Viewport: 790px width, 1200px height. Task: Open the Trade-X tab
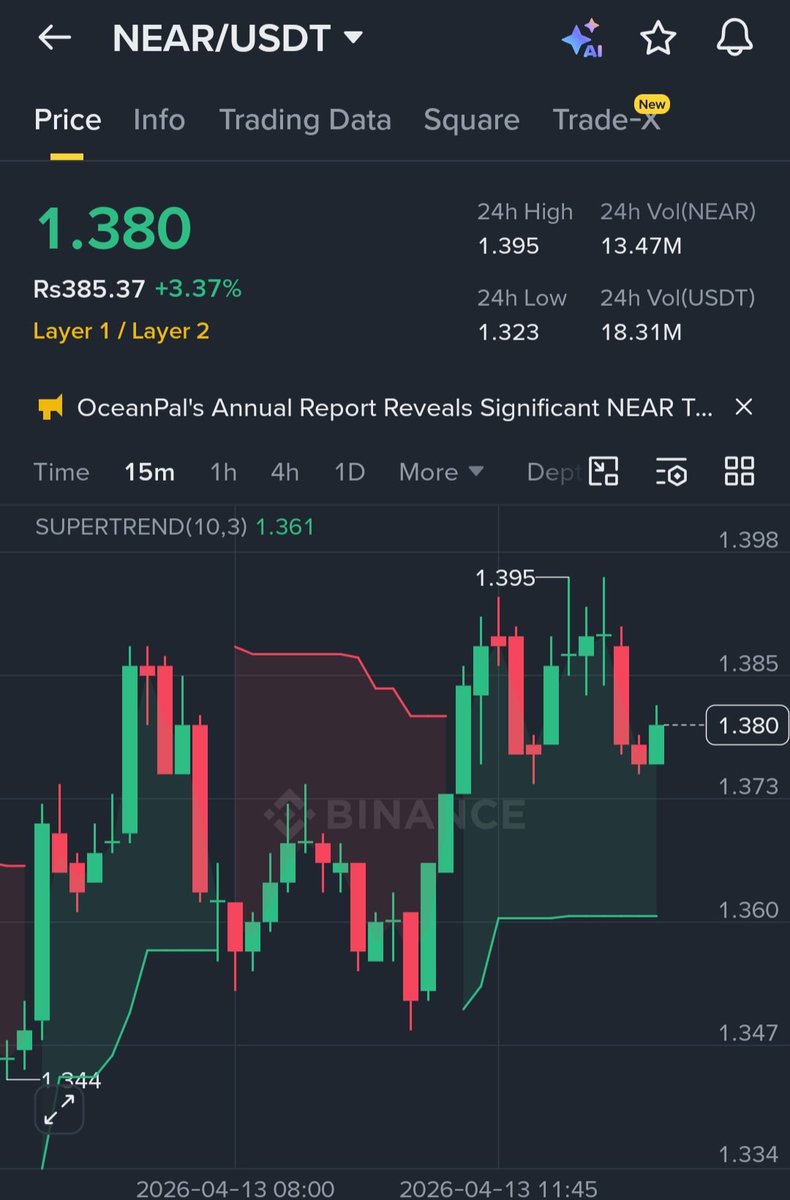[x=606, y=120]
